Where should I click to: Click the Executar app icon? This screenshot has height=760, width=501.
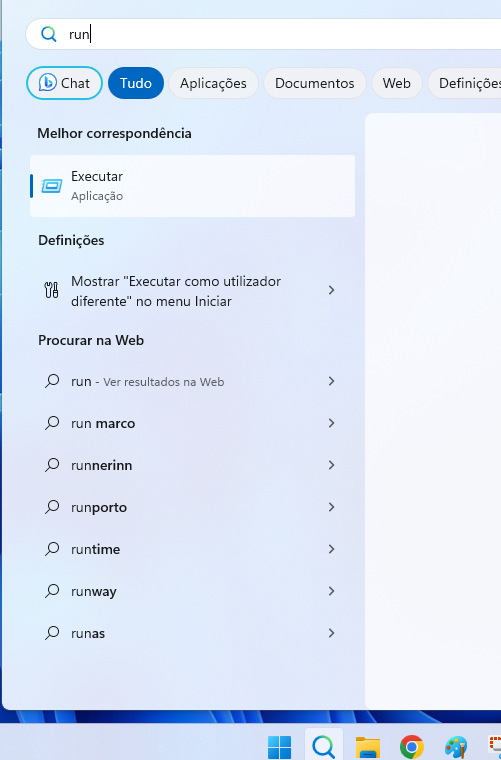coord(51,186)
